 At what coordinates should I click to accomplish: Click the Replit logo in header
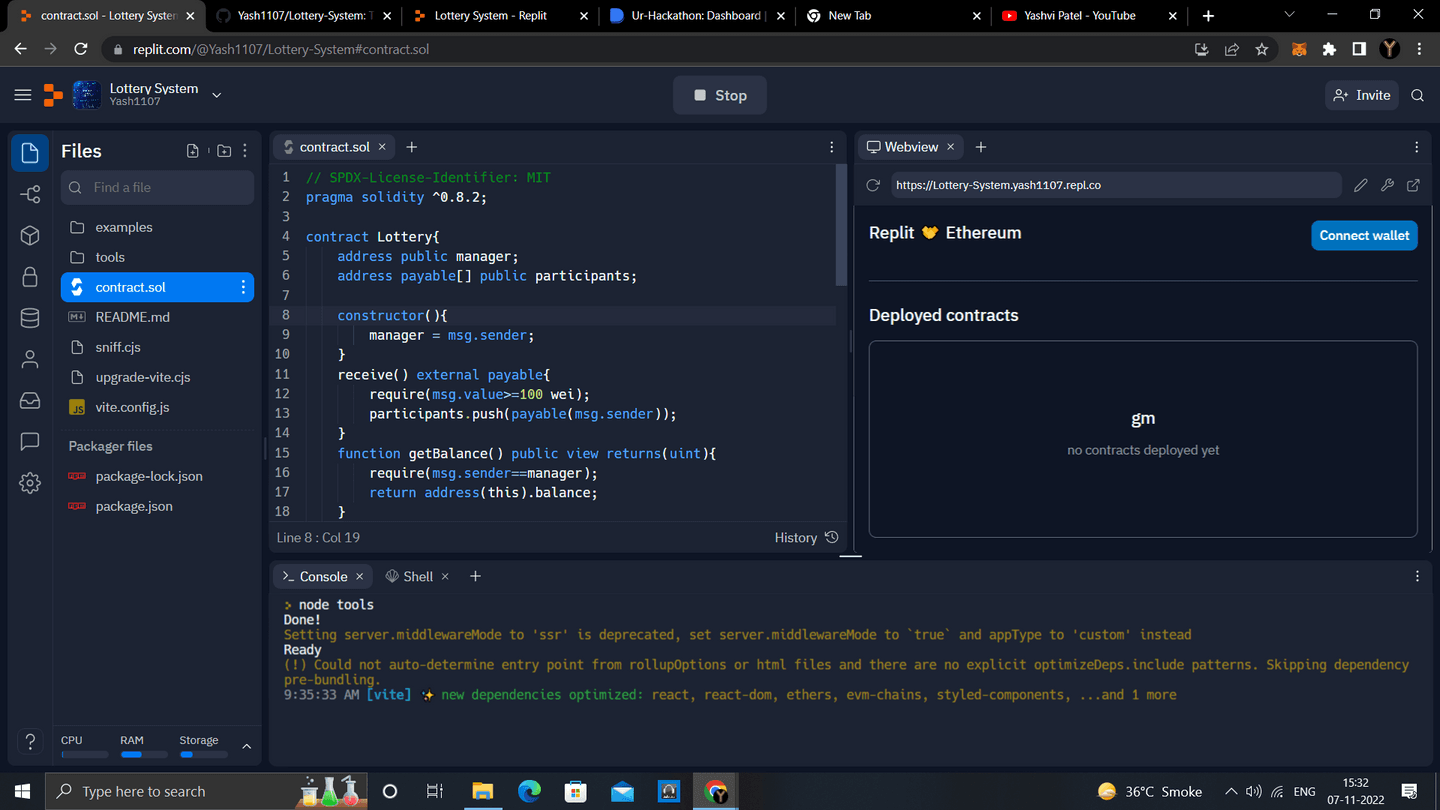coord(53,95)
